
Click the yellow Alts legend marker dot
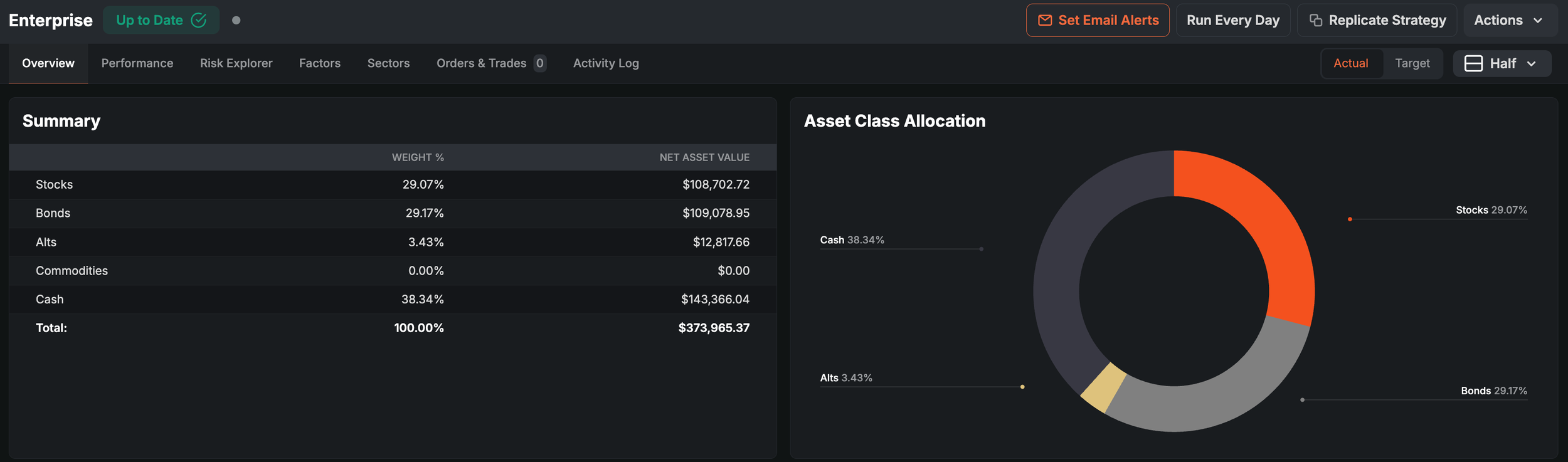(1022, 387)
